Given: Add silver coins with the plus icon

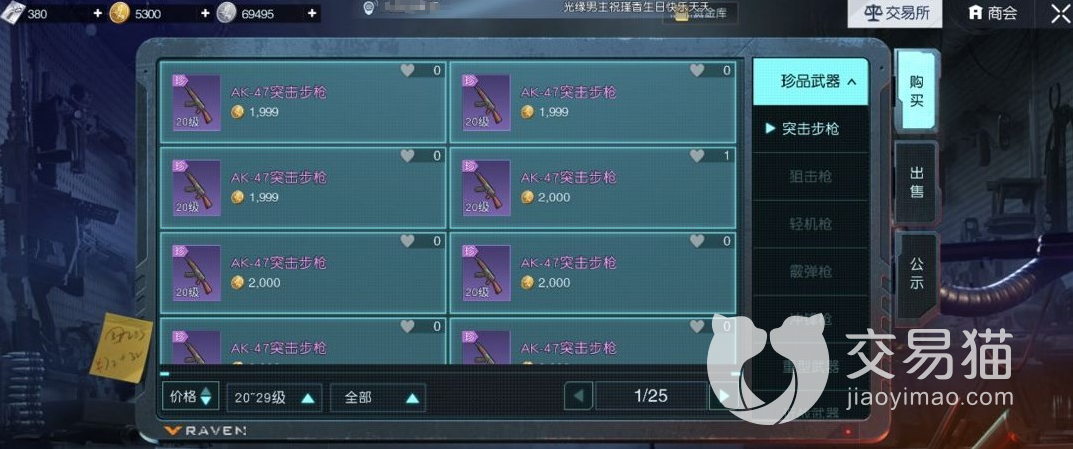Looking at the screenshot, I should point(312,13).
